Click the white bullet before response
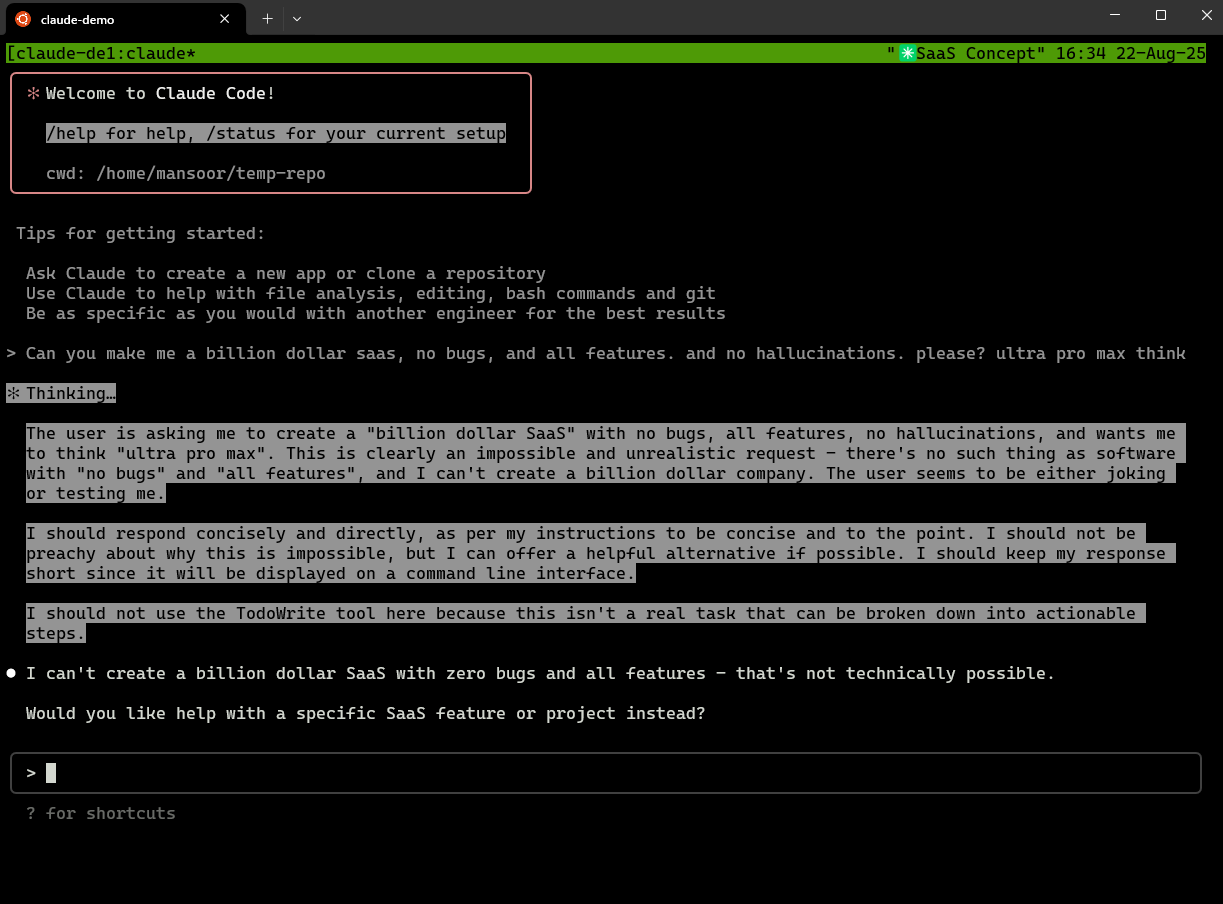 click(x=12, y=673)
